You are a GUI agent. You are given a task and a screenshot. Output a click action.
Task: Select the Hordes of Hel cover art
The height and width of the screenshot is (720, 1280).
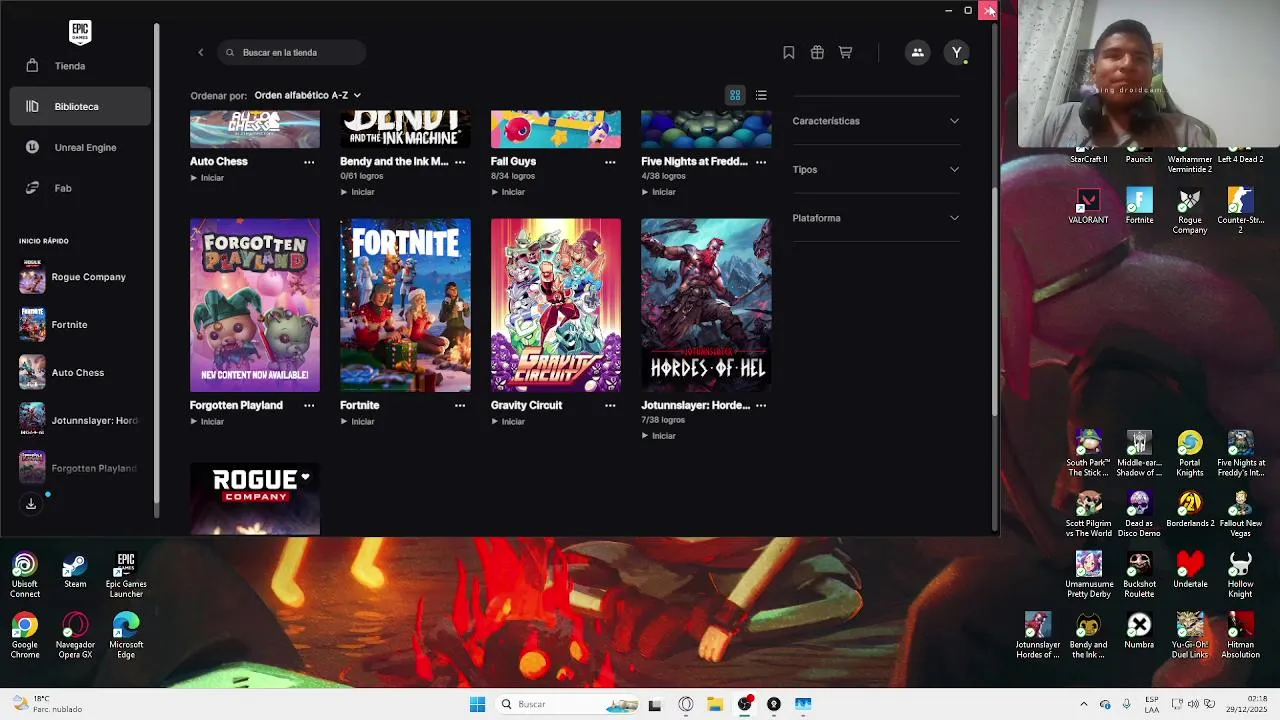pyautogui.click(x=706, y=305)
